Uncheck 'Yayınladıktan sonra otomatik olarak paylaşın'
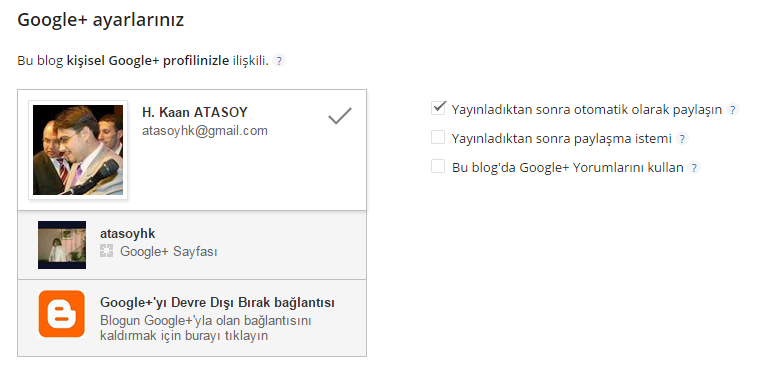The width and height of the screenshot is (779, 388). (438, 108)
